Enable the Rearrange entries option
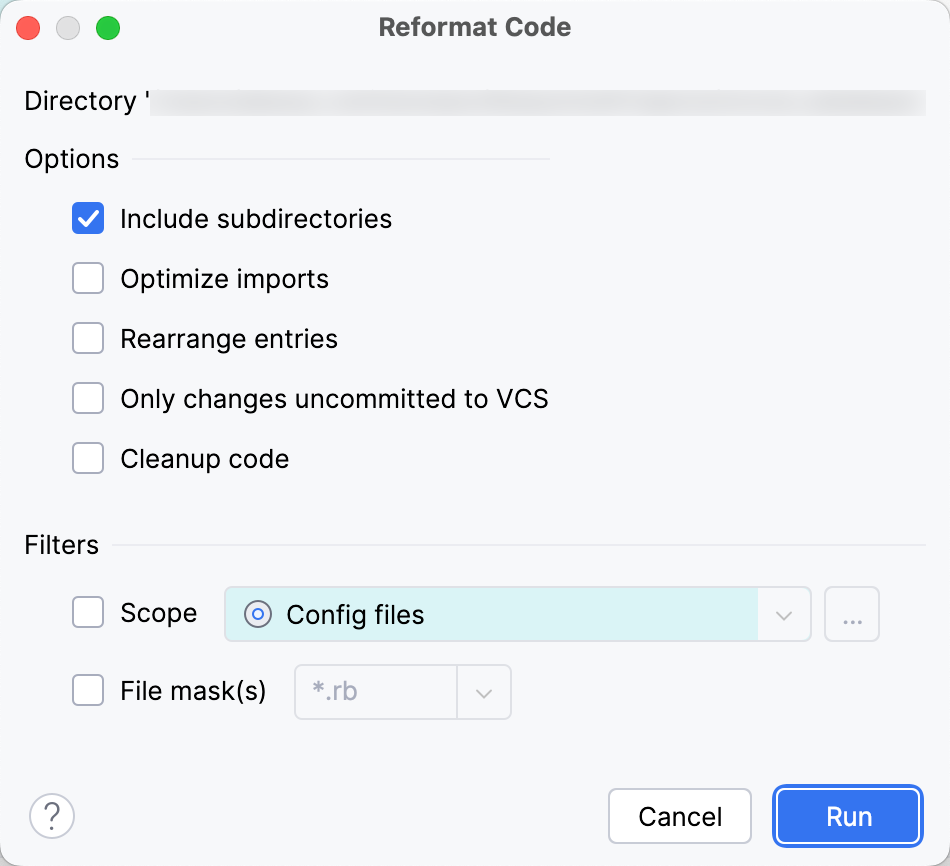This screenshot has height=866, width=950. pos(88,338)
